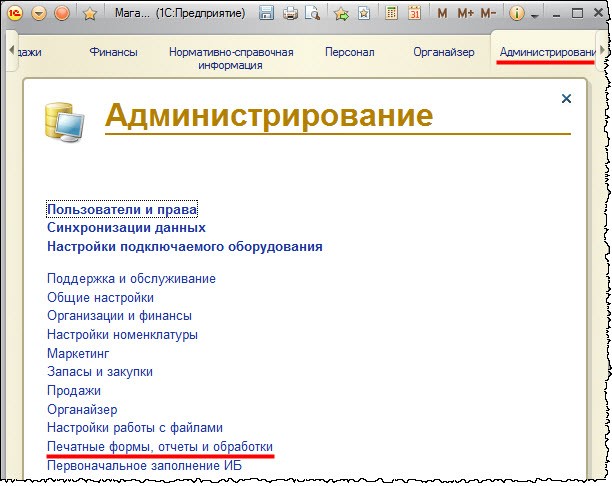Open the Общие настройки link
The image size is (612, 486).
tap(100, 297)
